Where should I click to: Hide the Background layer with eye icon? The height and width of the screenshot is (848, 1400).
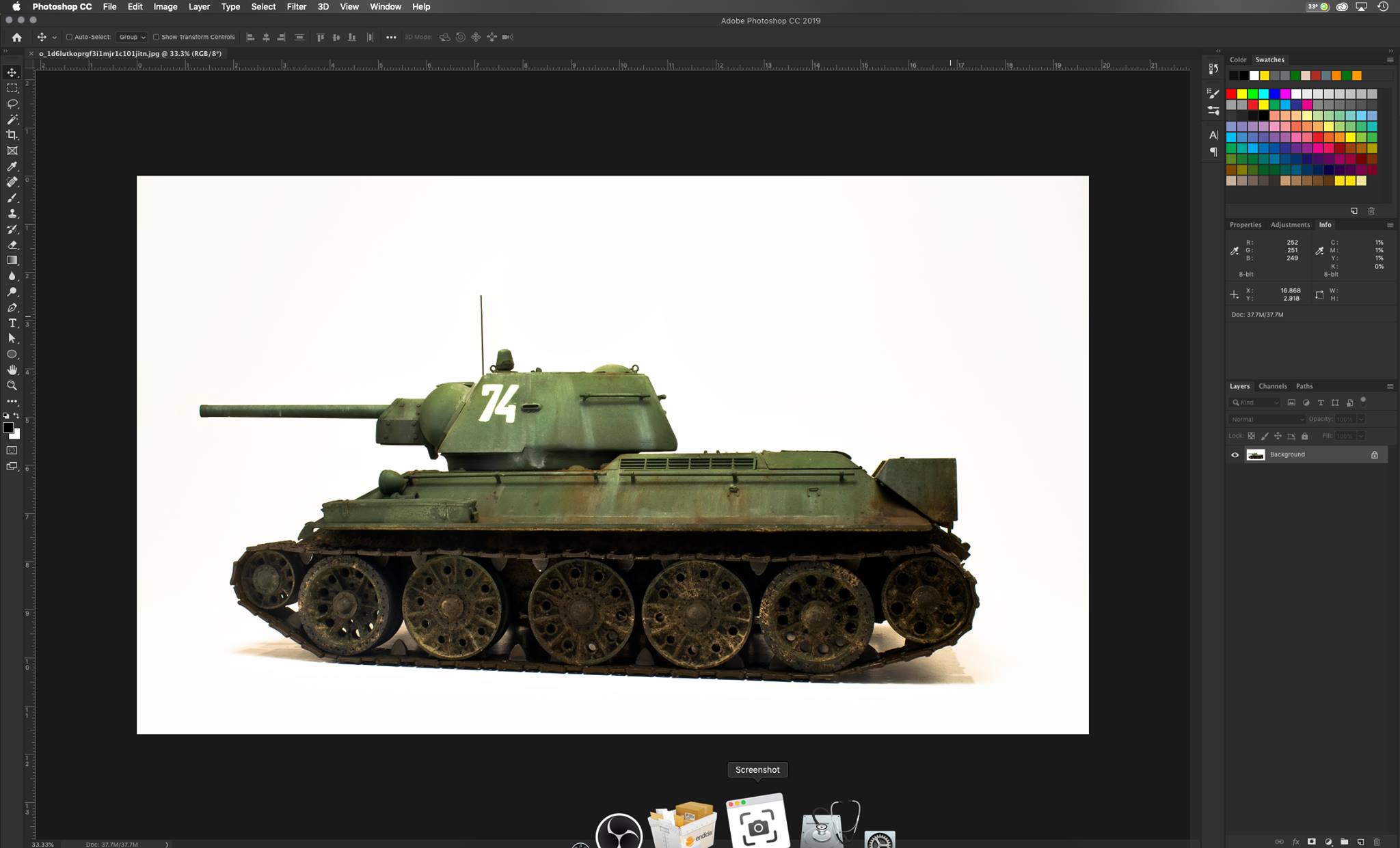point(1235,455)
